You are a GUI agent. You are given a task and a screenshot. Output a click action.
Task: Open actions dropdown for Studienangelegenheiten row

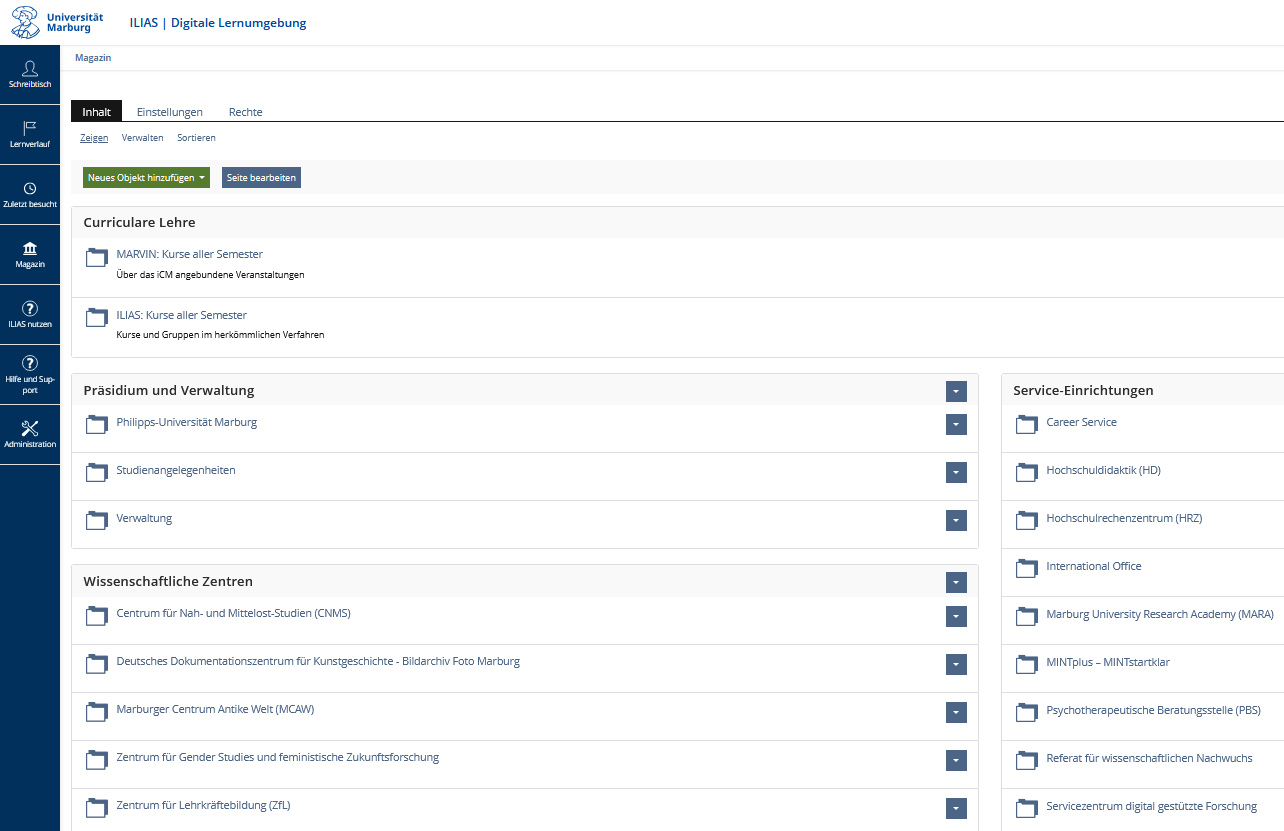tap(956, 473)
